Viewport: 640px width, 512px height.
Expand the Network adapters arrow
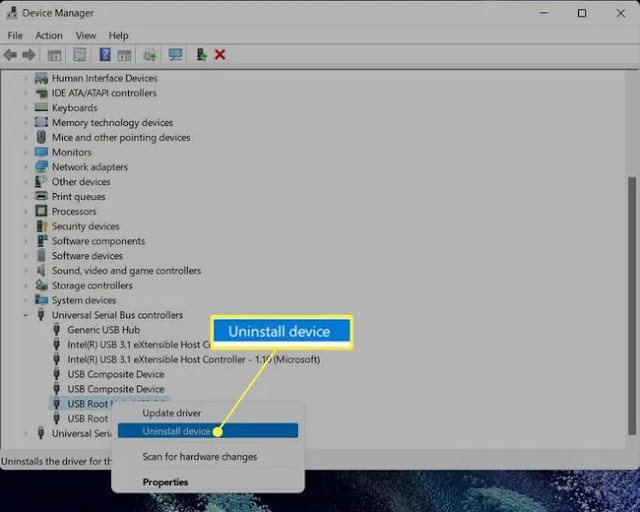click(x=26, y=167)
